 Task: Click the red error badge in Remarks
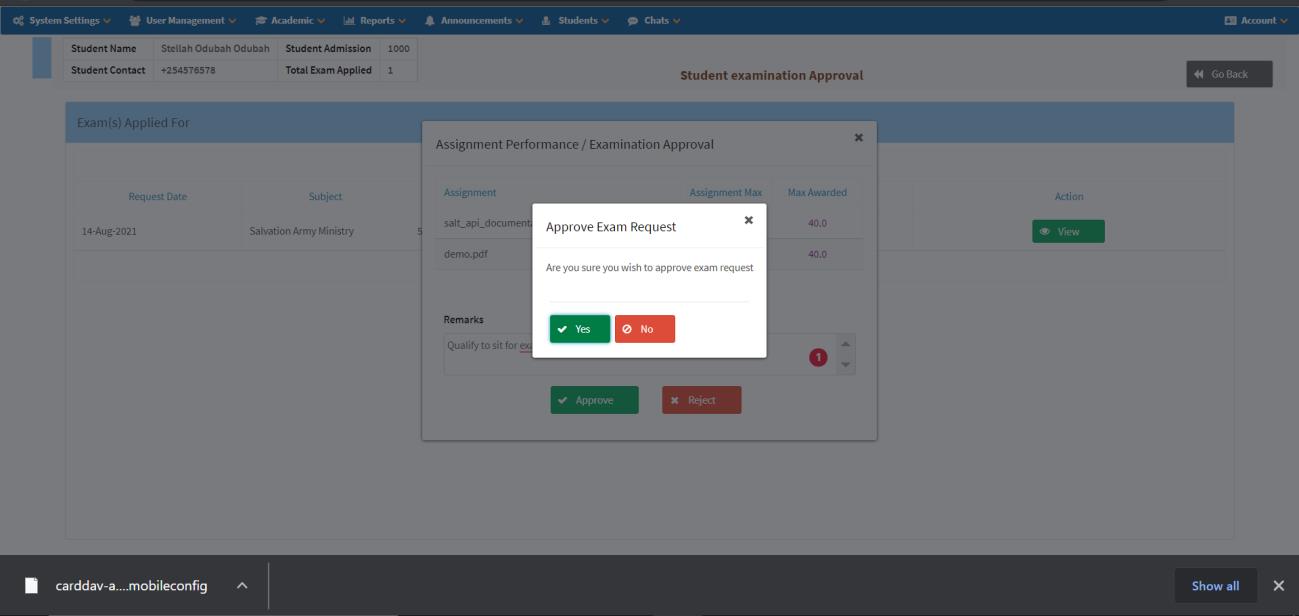click(818, 357)
